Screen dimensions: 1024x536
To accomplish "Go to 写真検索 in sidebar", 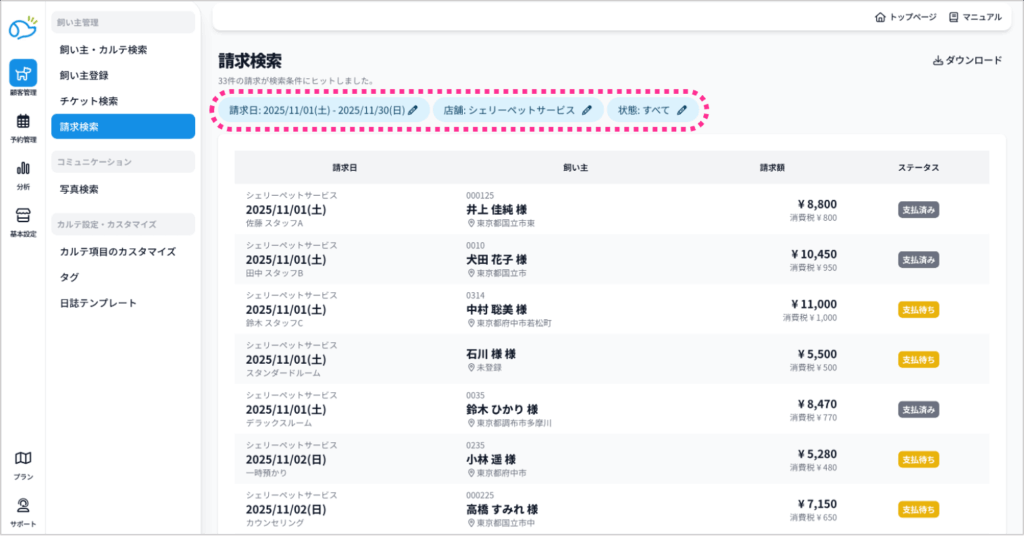I will point(79,189).
